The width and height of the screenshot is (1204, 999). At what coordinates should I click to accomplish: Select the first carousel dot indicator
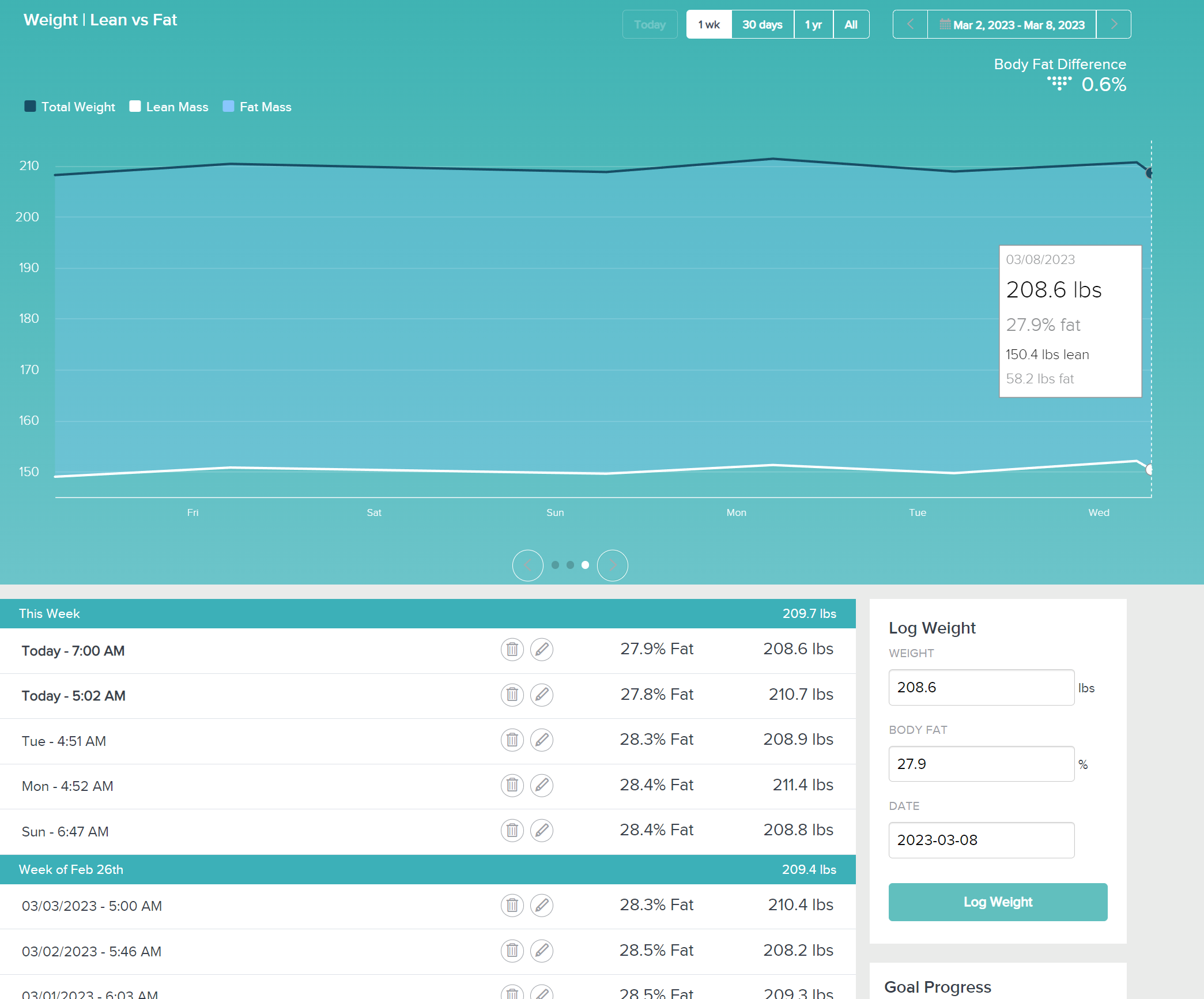click(x=555, y=566)
